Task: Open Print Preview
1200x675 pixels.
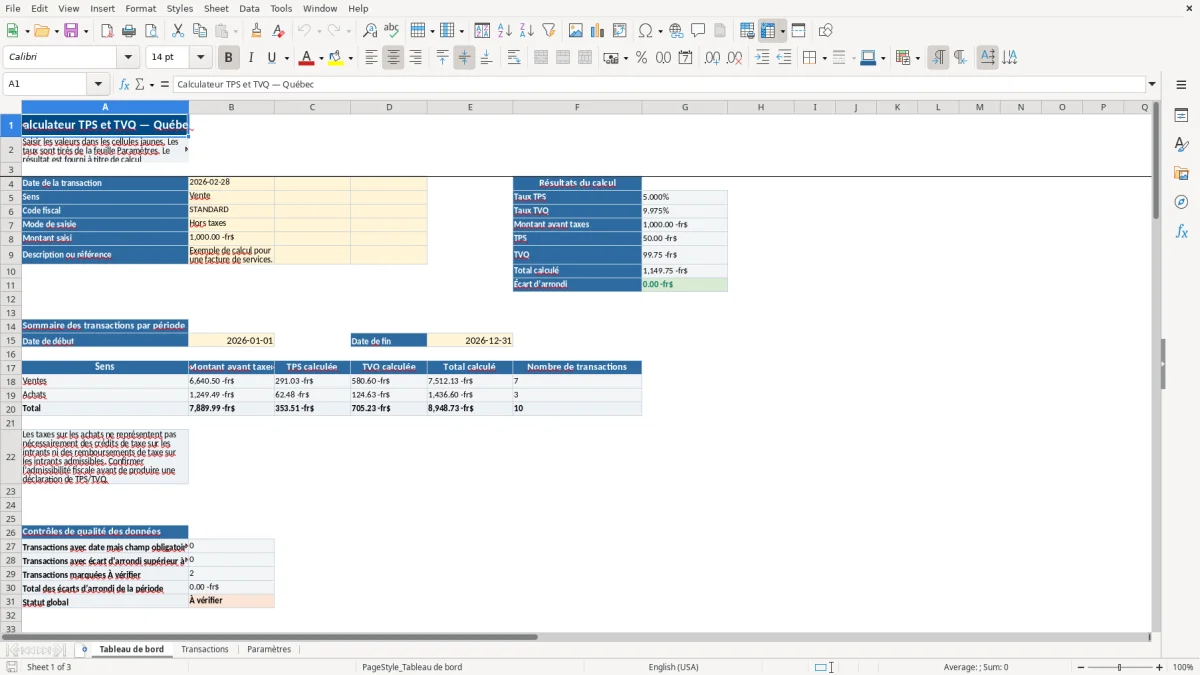Action: tap(151, 31)
